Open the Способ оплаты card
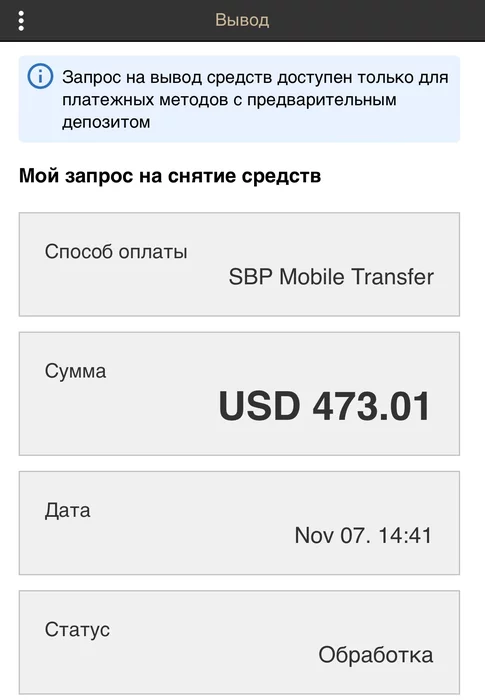Viewport: 485px width, 700px height. pos(239,264)
